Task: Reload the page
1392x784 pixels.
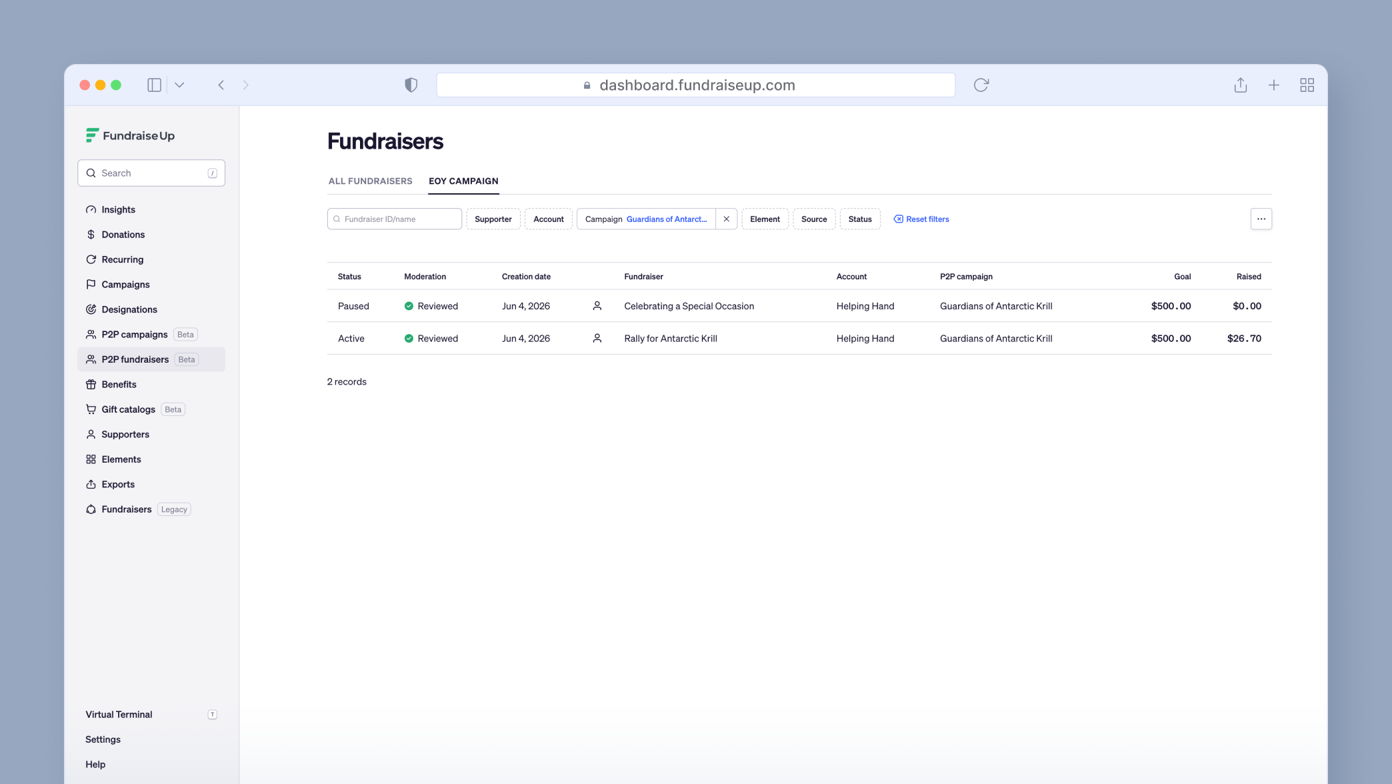Action: coord(981,85)
